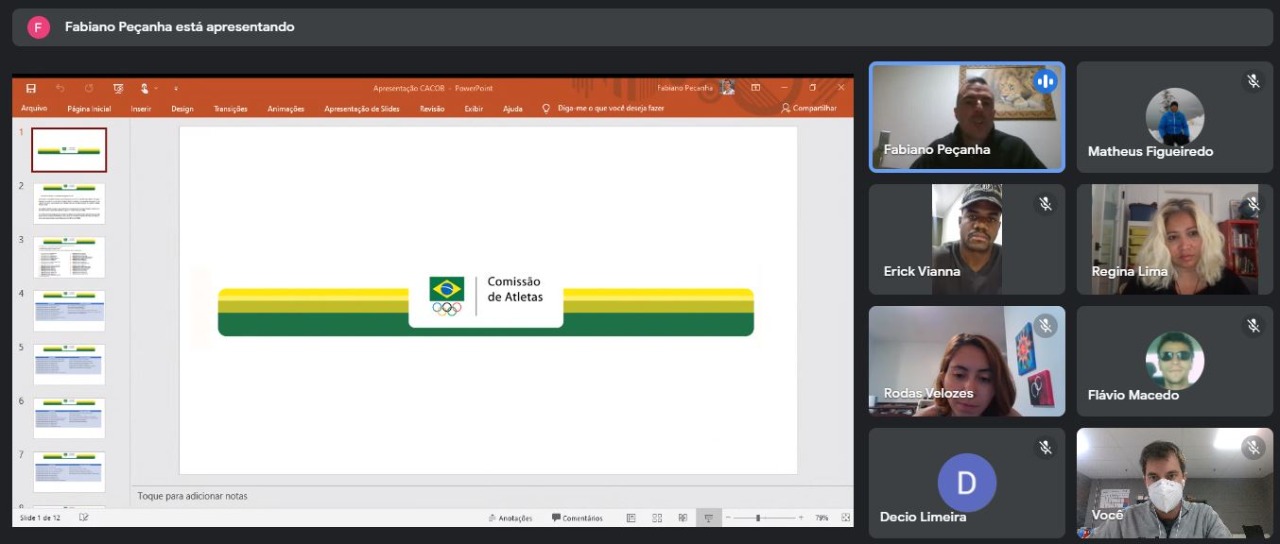Switch to Slide Sorter view icon
The height and width of the screenshot is (544, 1280).
(x=657, y=518)
